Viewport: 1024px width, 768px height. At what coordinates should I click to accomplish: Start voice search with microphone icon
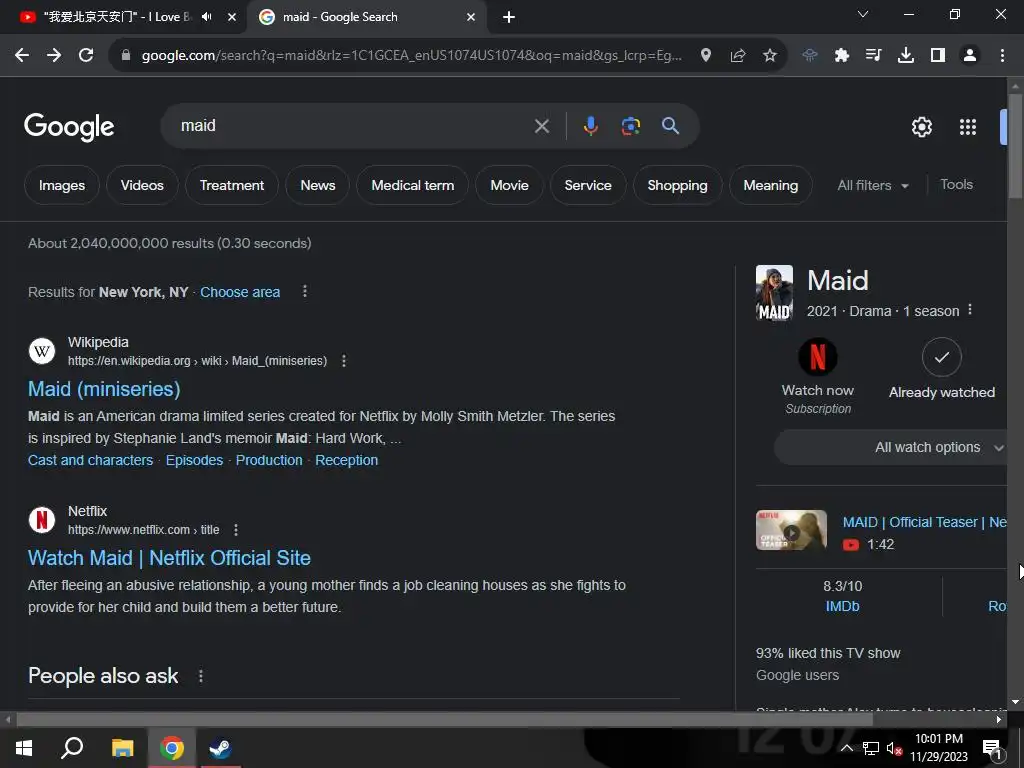[x=590, y=126]
